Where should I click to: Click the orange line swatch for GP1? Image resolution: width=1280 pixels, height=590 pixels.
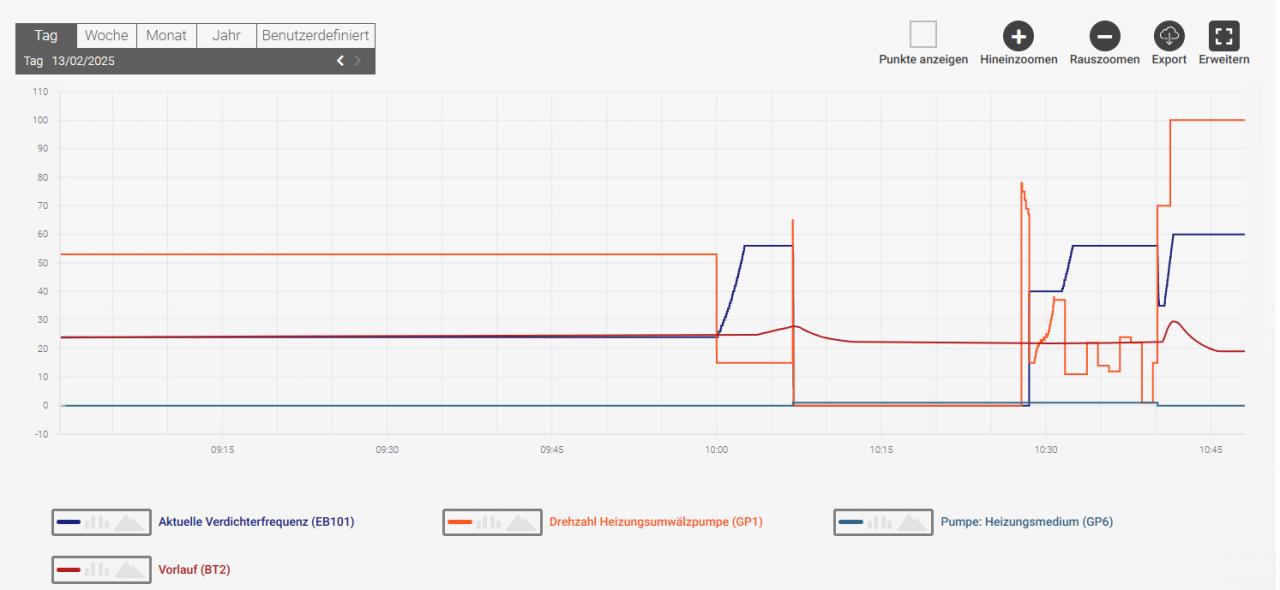pyautogui.click(x=460, y=521)
